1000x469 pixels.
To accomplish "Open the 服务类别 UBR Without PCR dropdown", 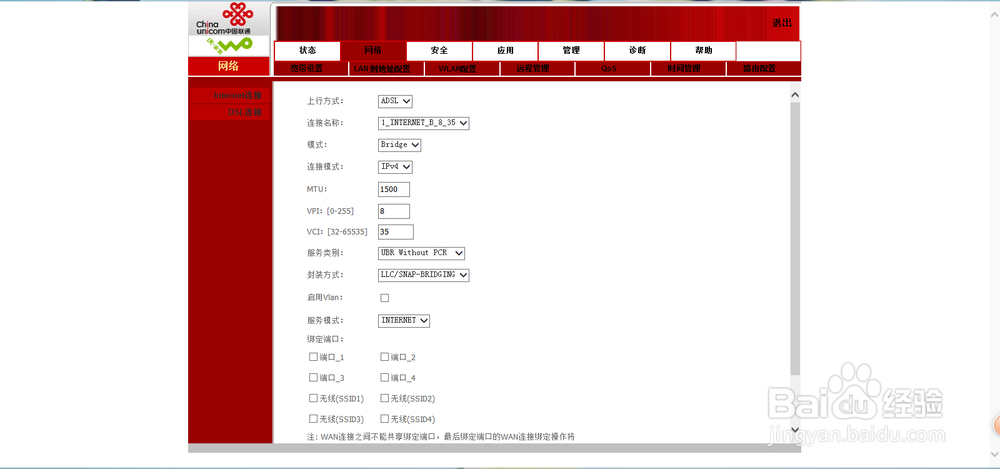I will 422,253.
